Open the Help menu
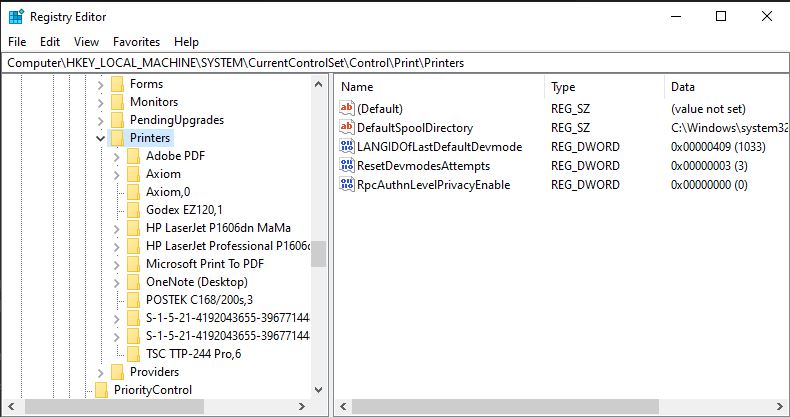790x417 pixels. tap(186, 42)
